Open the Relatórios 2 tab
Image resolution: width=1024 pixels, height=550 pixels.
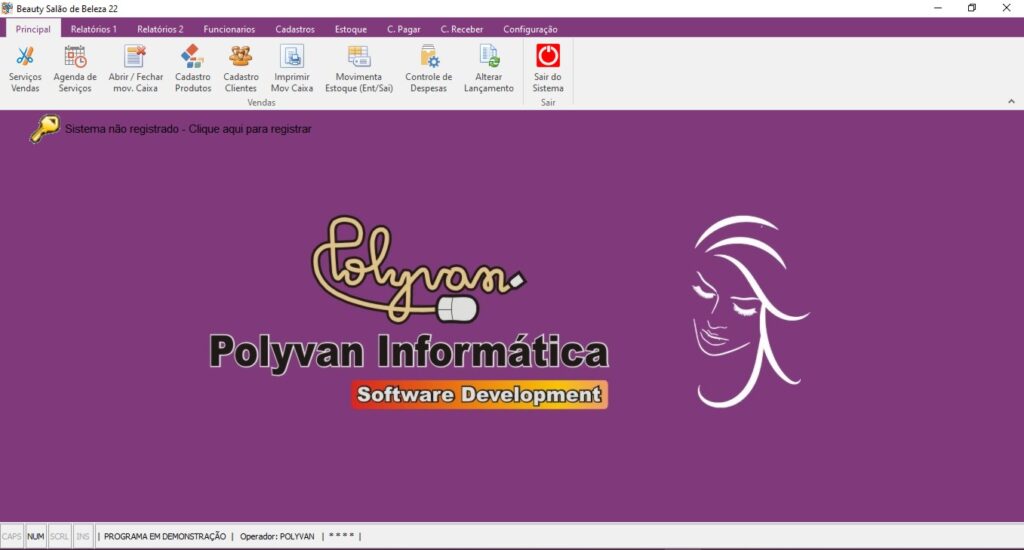tap(160, 29)
